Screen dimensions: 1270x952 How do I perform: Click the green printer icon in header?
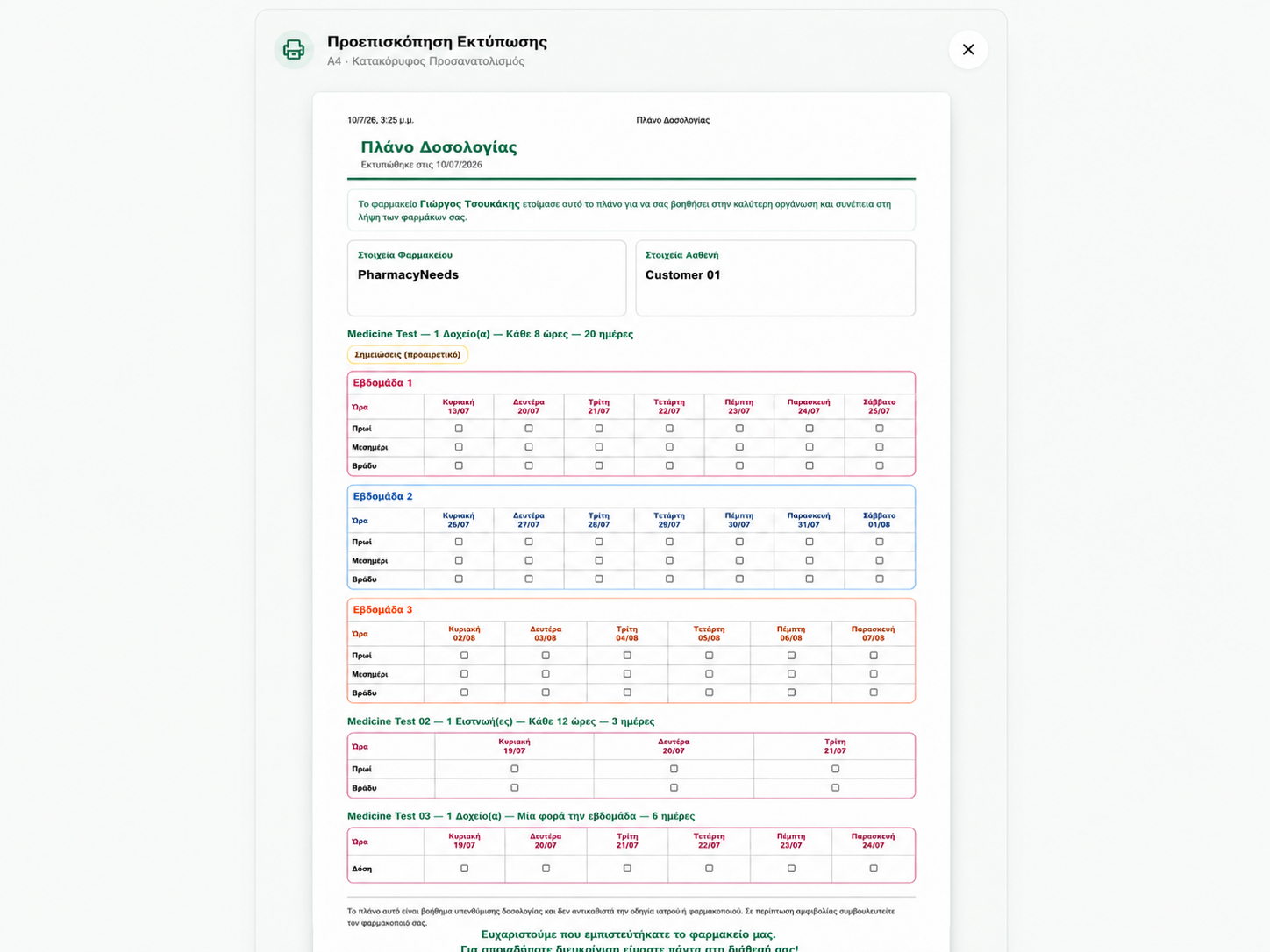(x=294, y=49)
